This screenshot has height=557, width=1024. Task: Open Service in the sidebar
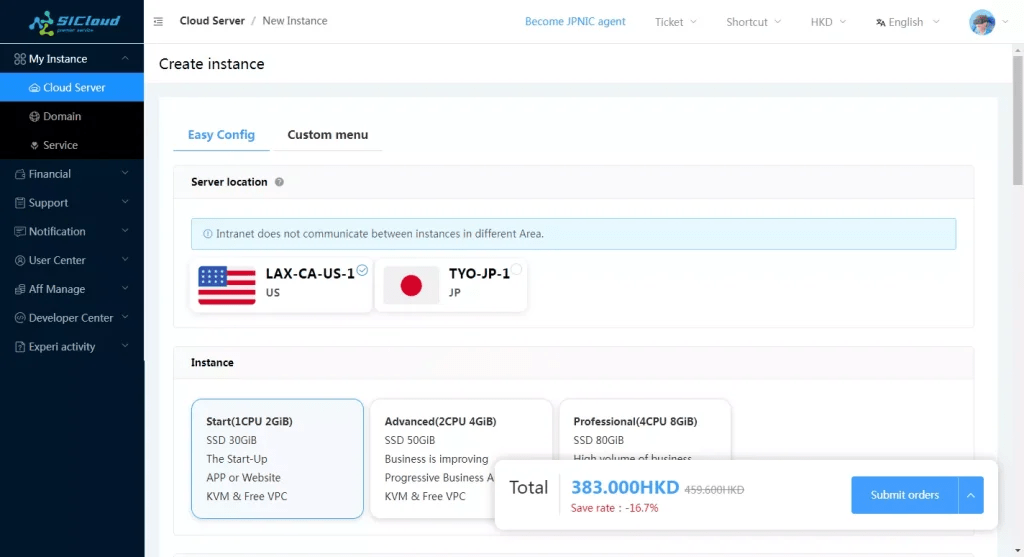click(60, 145)
